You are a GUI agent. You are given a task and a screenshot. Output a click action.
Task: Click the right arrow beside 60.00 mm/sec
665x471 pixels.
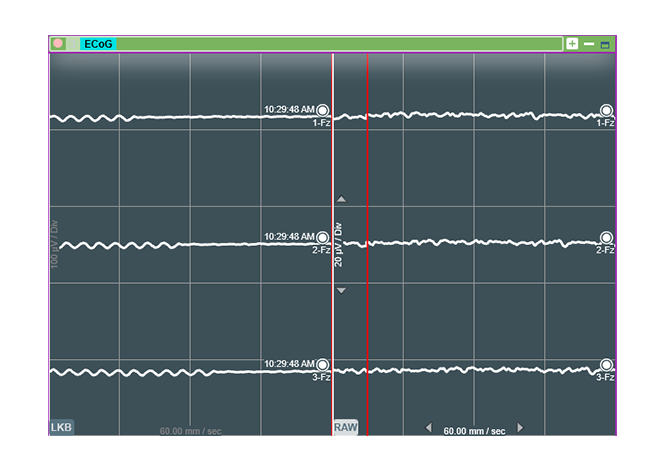[x=520, y=428]
